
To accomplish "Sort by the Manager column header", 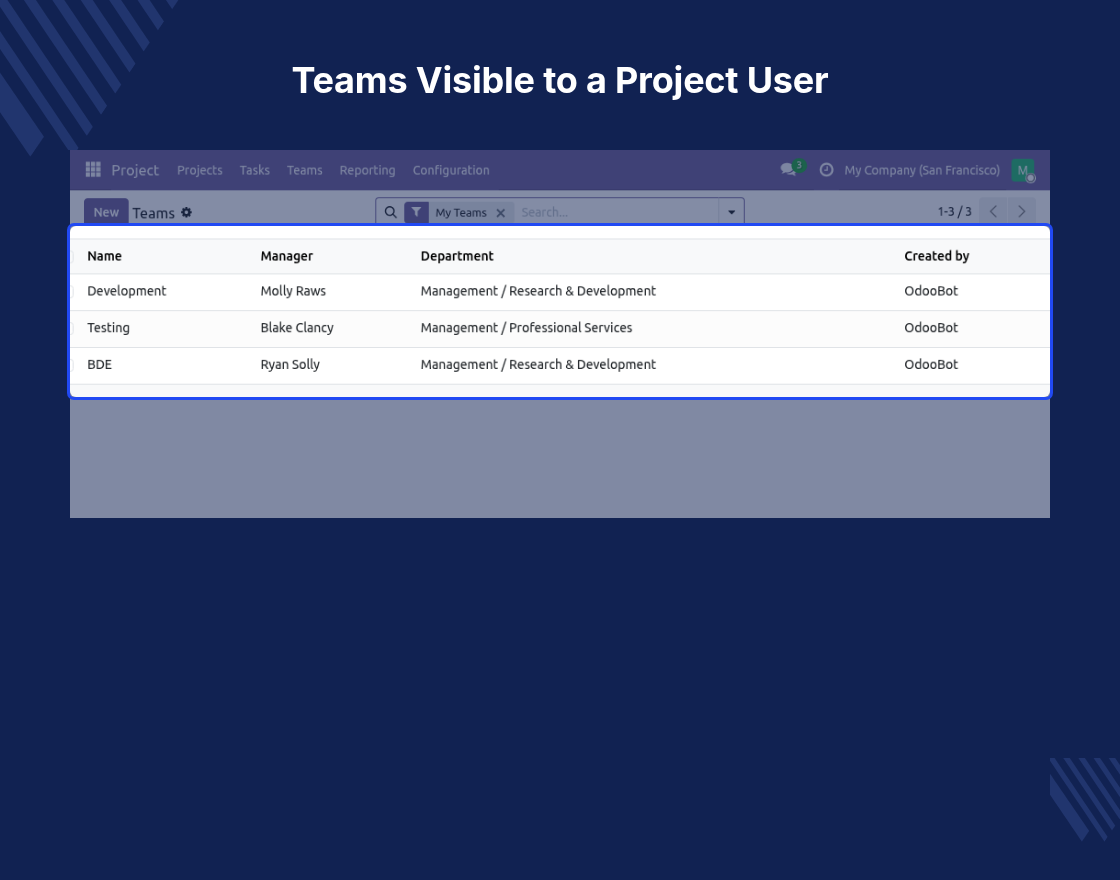I will click(x=286, y=256).
